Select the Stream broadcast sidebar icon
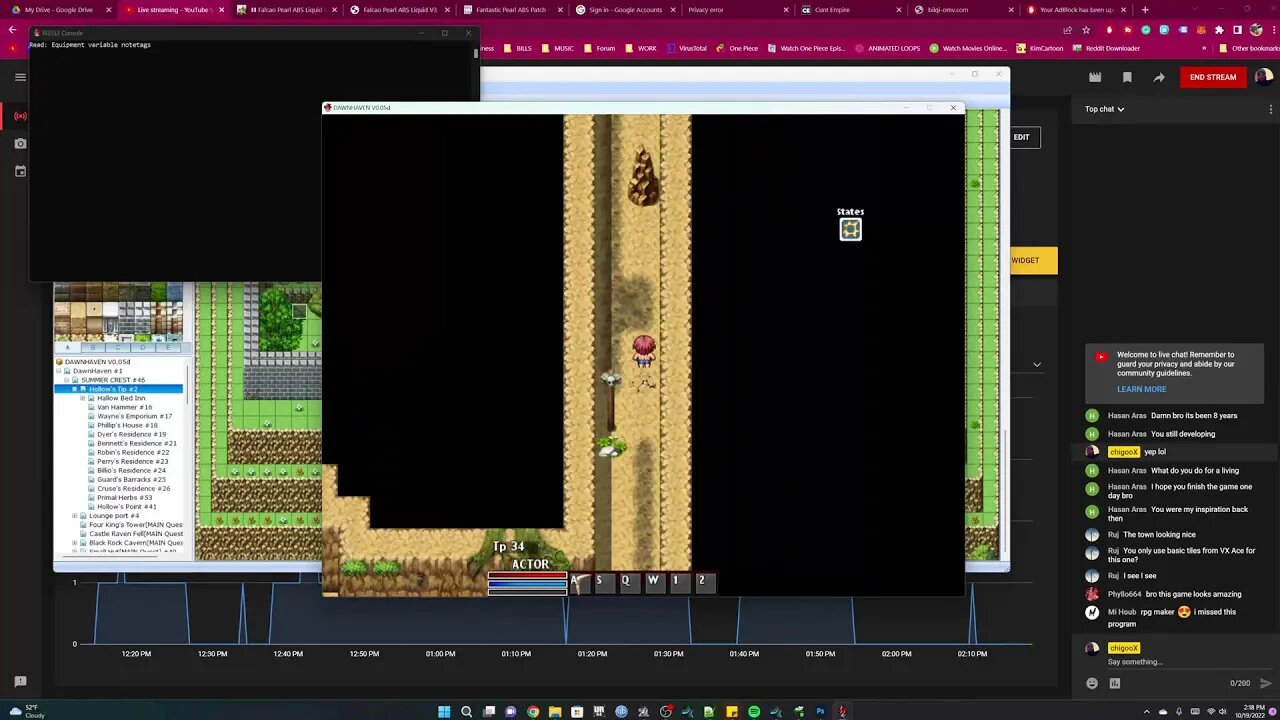Screen dimensions: 1280x720 coord(20,116)
